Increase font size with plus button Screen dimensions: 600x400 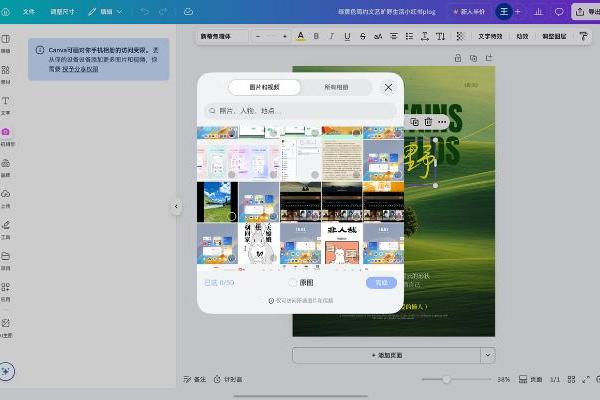pos(285,36)
